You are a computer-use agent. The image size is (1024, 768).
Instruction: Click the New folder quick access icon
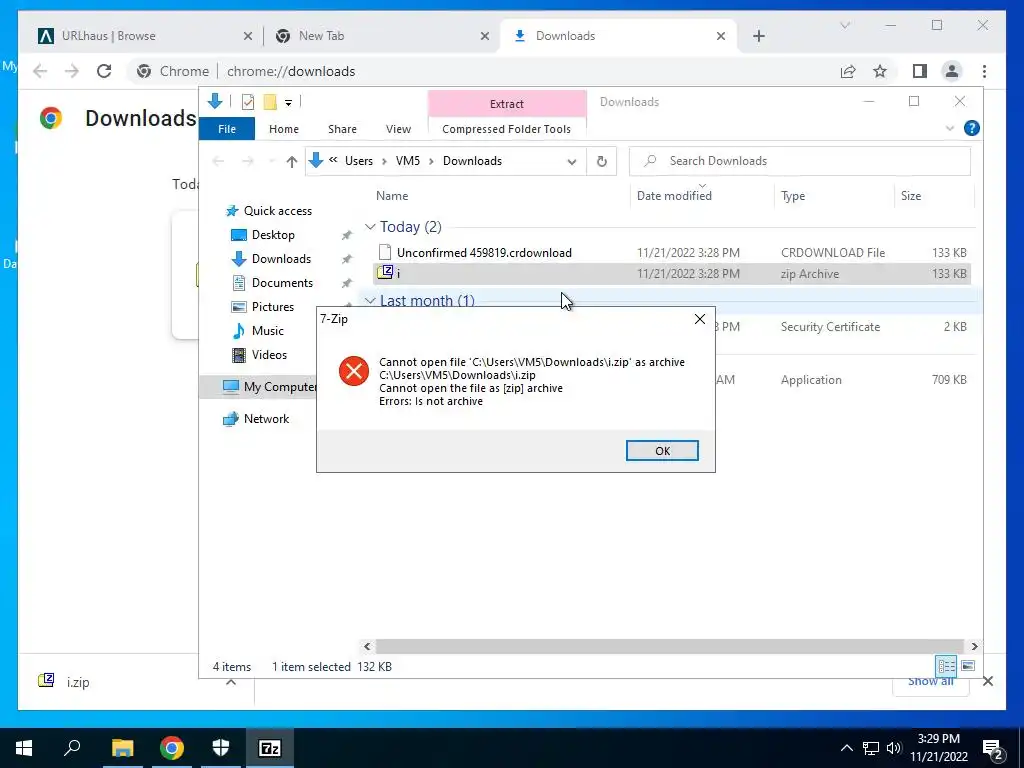coord(270,102)
